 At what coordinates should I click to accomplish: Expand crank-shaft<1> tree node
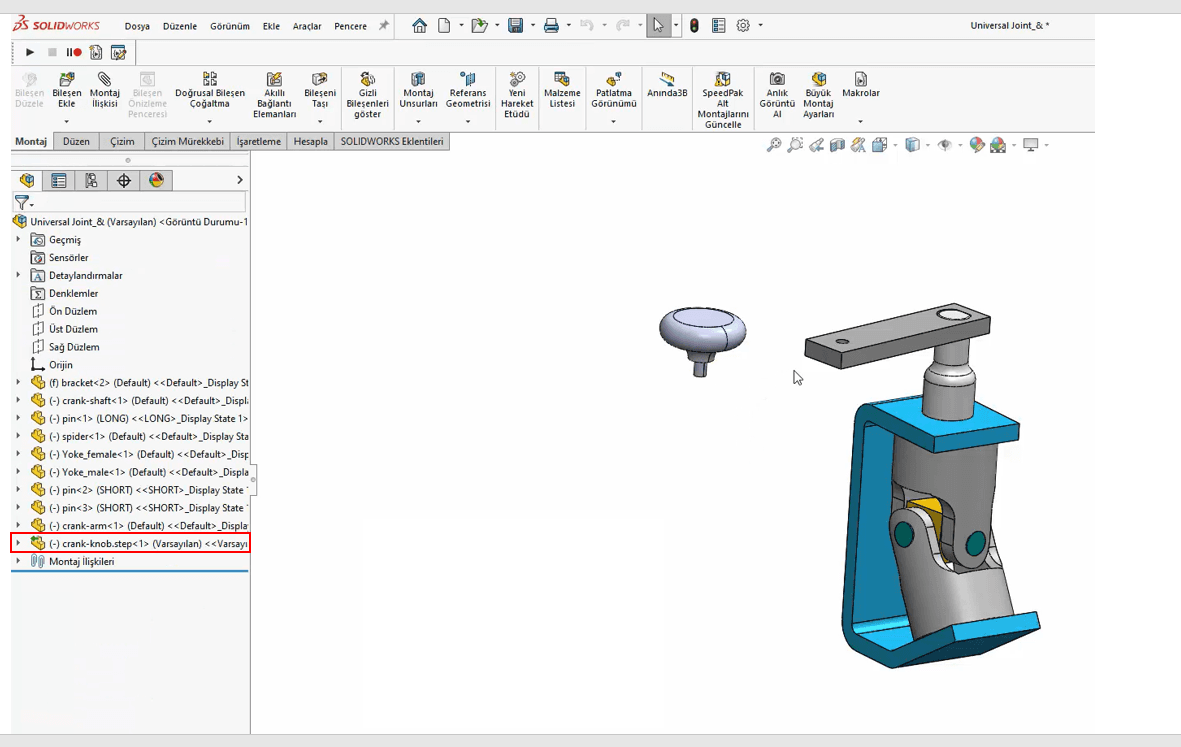[x=18, y=401]
